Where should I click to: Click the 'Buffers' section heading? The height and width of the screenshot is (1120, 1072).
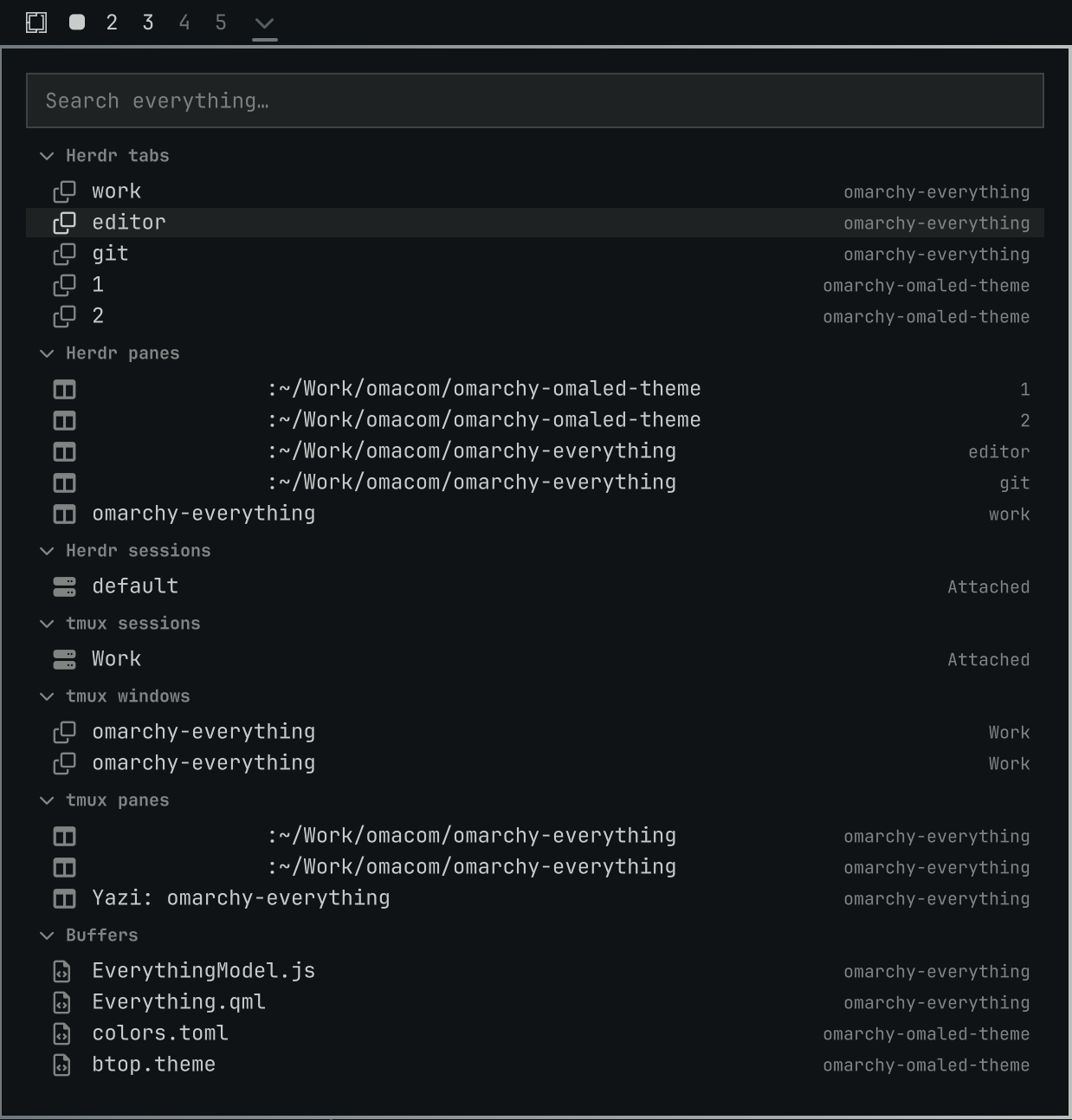click(102, 935)
